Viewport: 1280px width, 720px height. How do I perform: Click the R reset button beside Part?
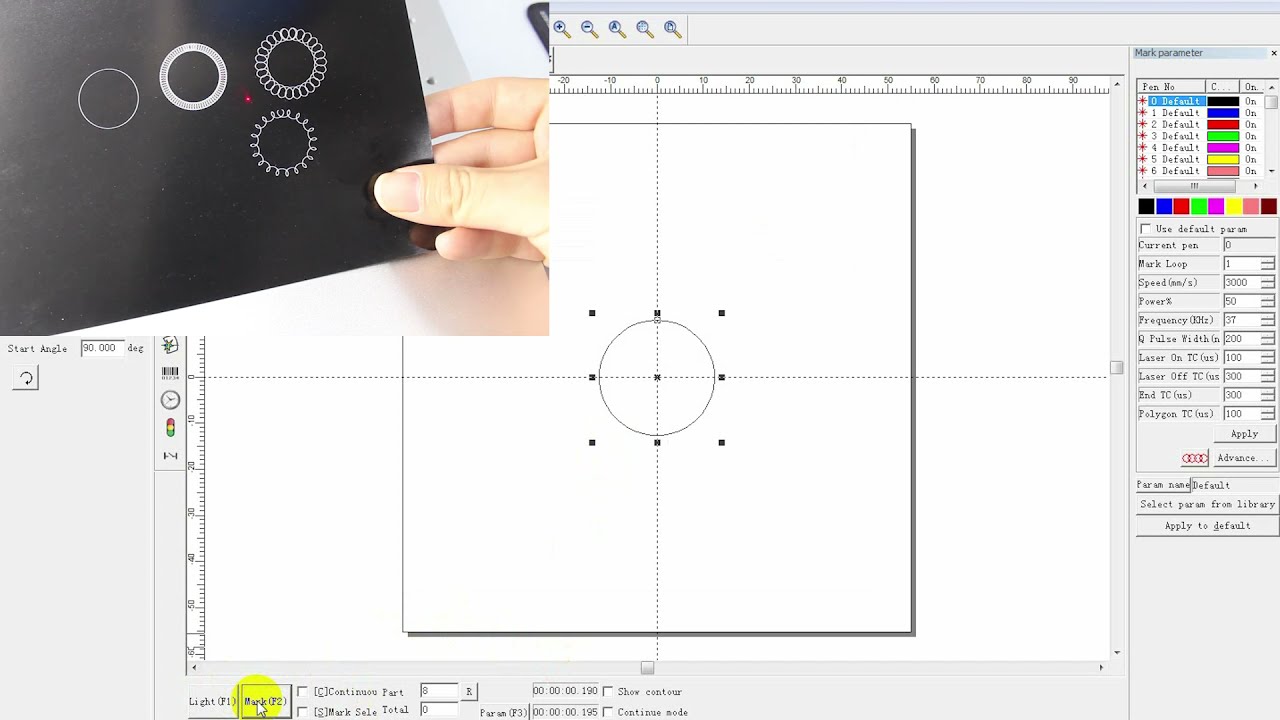coord(469,692)
